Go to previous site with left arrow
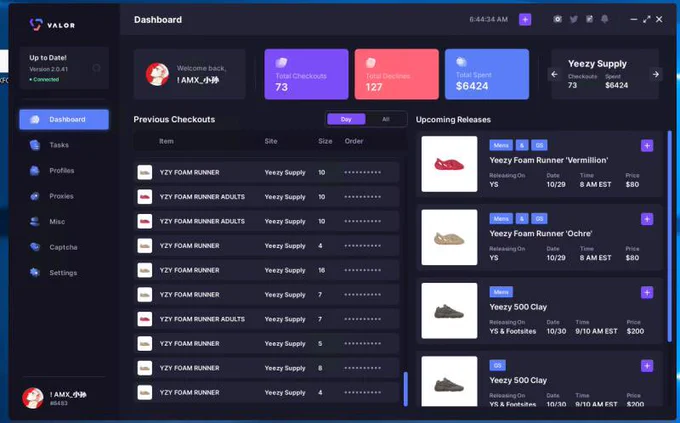This screenshot has width=680, height=423. click(554, 74)
